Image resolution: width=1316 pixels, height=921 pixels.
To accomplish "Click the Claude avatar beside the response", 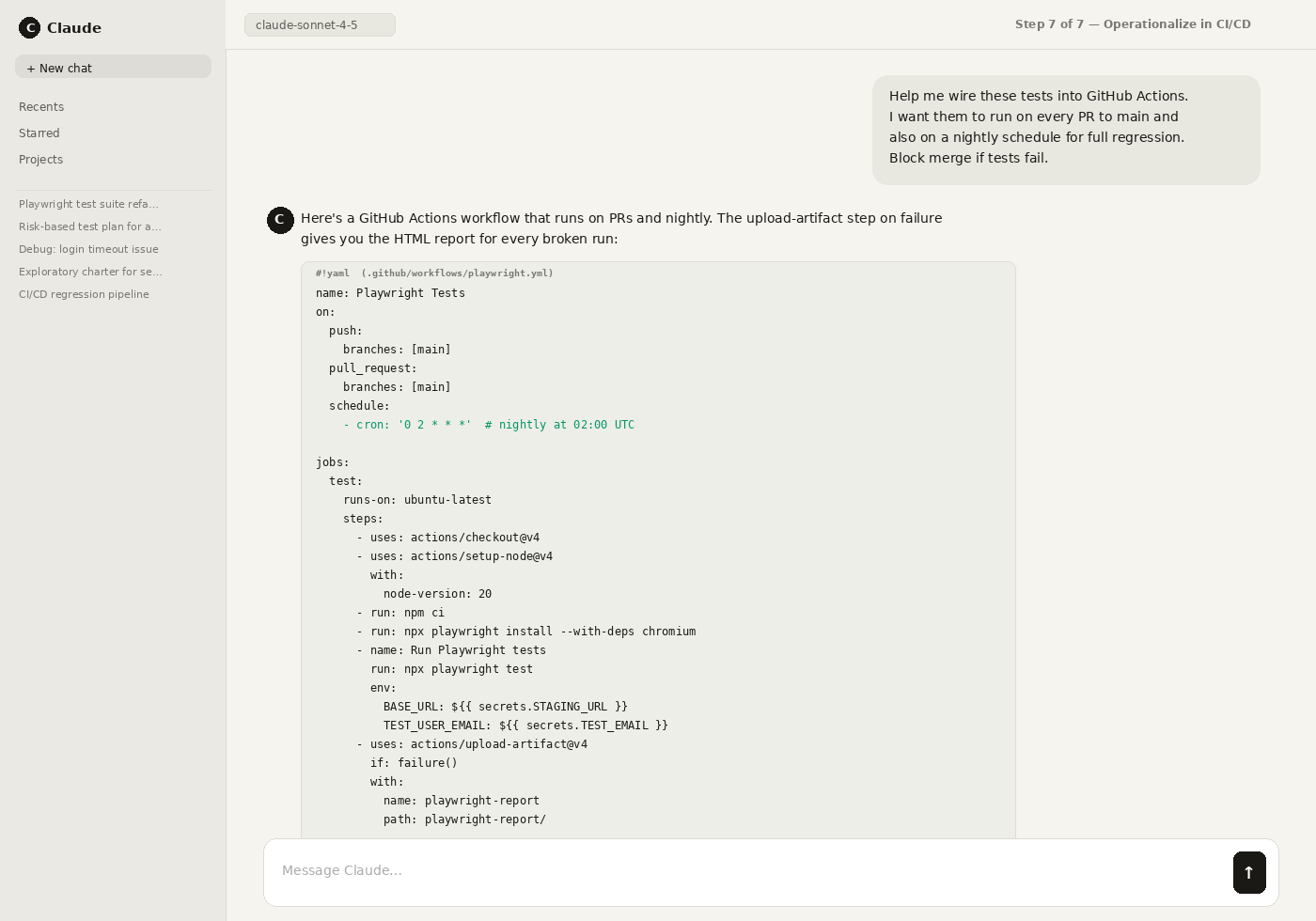I will pyautogui.click(x=280, y=220).
